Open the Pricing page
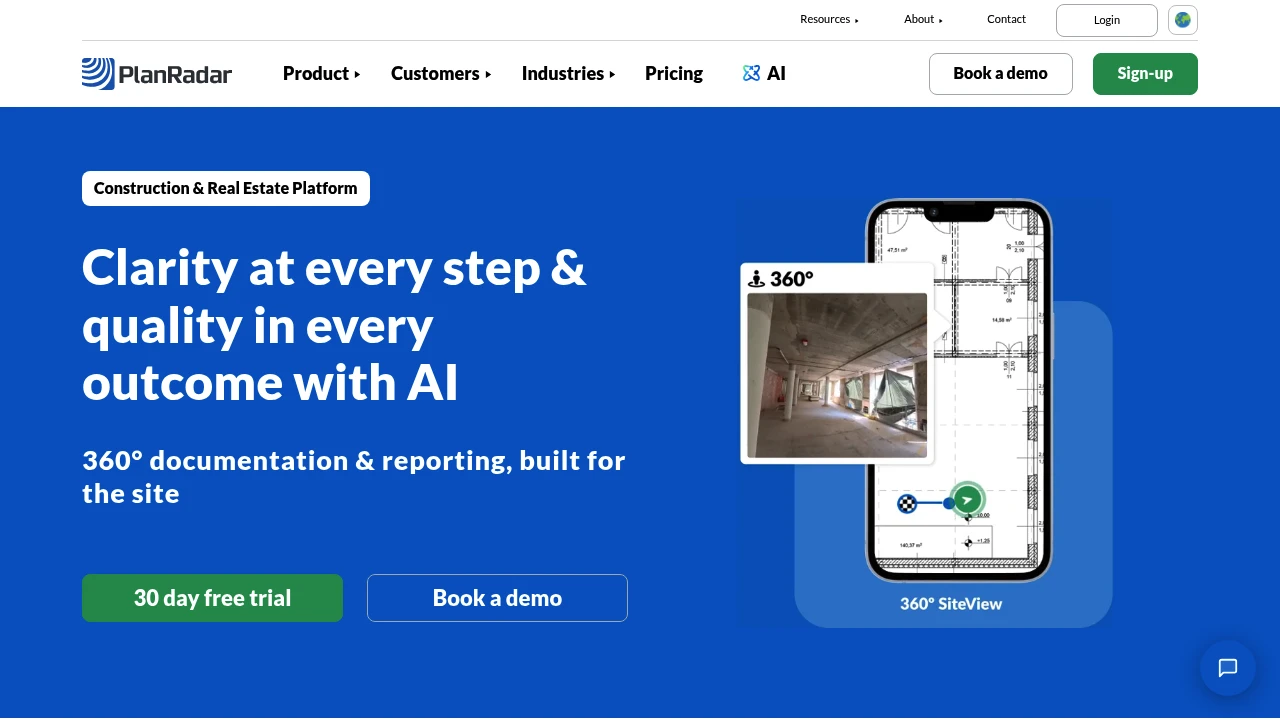 pos(674,73)
